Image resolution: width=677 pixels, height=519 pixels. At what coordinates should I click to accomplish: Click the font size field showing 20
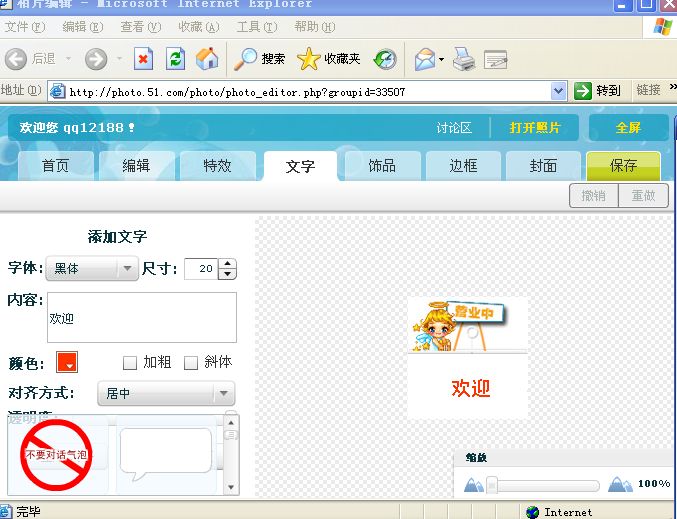pos(201,269)
